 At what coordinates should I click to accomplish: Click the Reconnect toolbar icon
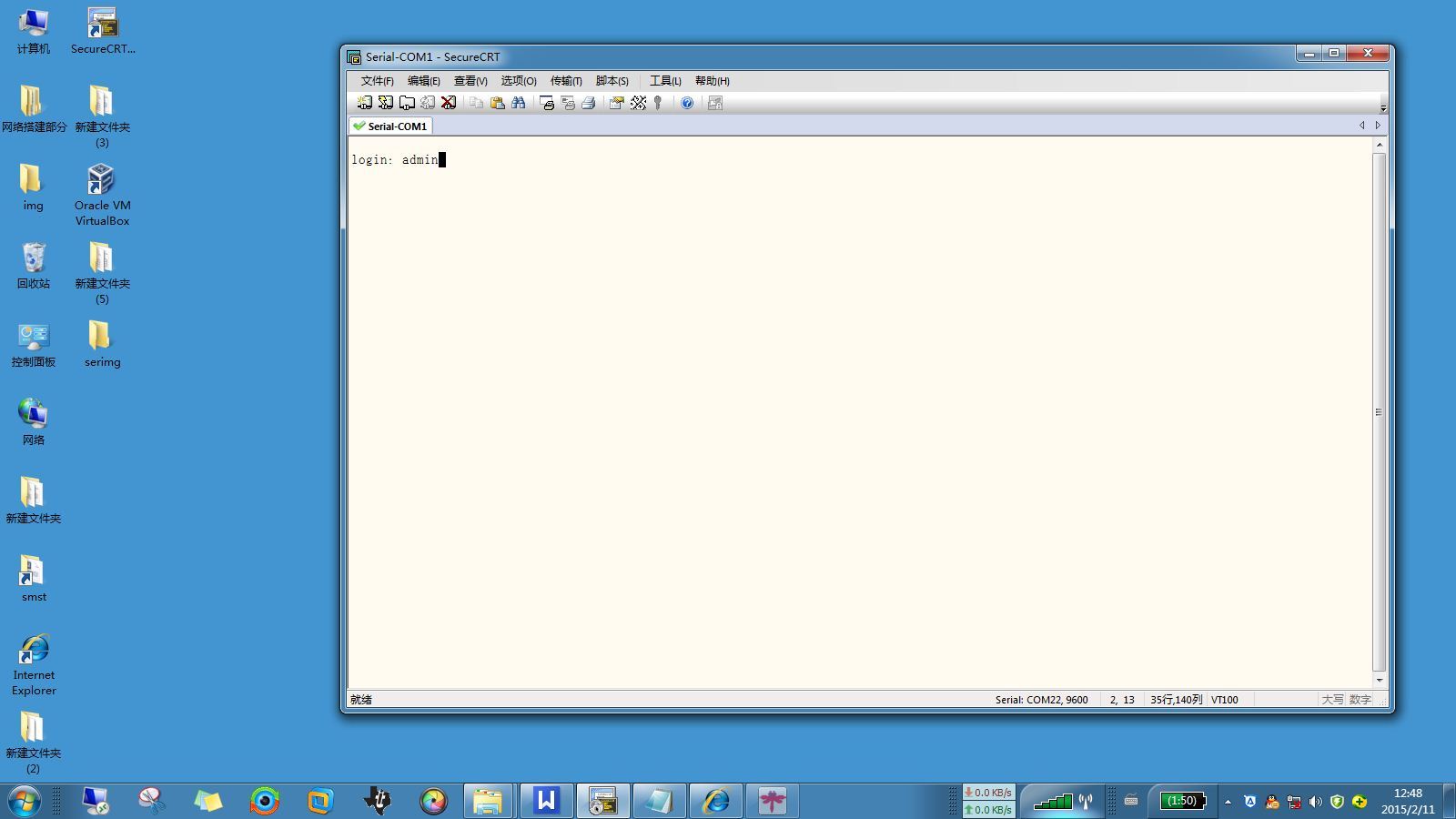pyautogui.click(x=428, y=103)
